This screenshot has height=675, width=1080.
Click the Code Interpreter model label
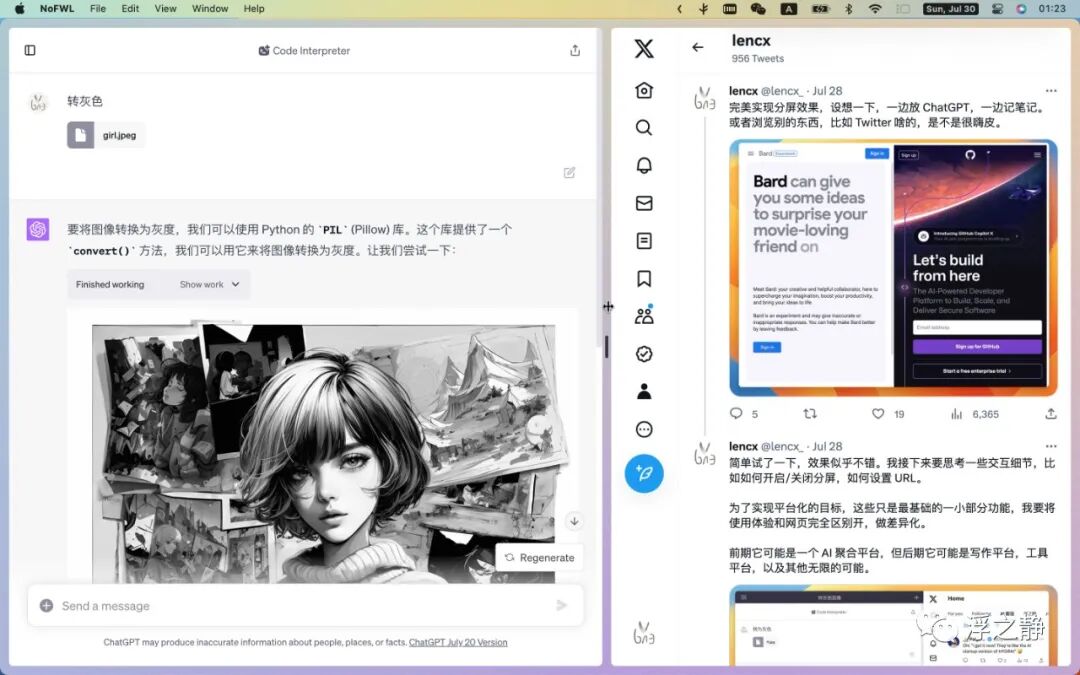click(x=304, y=50)
